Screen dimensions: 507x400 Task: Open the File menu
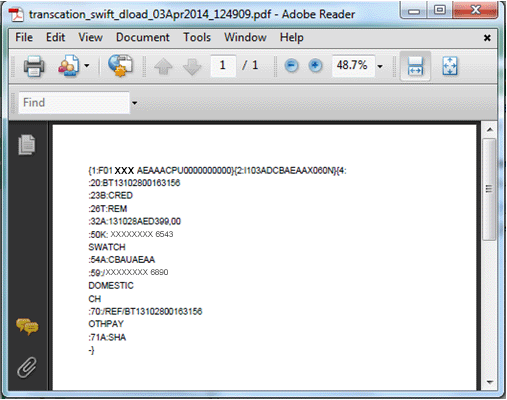pyautogui.click(x=24, y=37)
